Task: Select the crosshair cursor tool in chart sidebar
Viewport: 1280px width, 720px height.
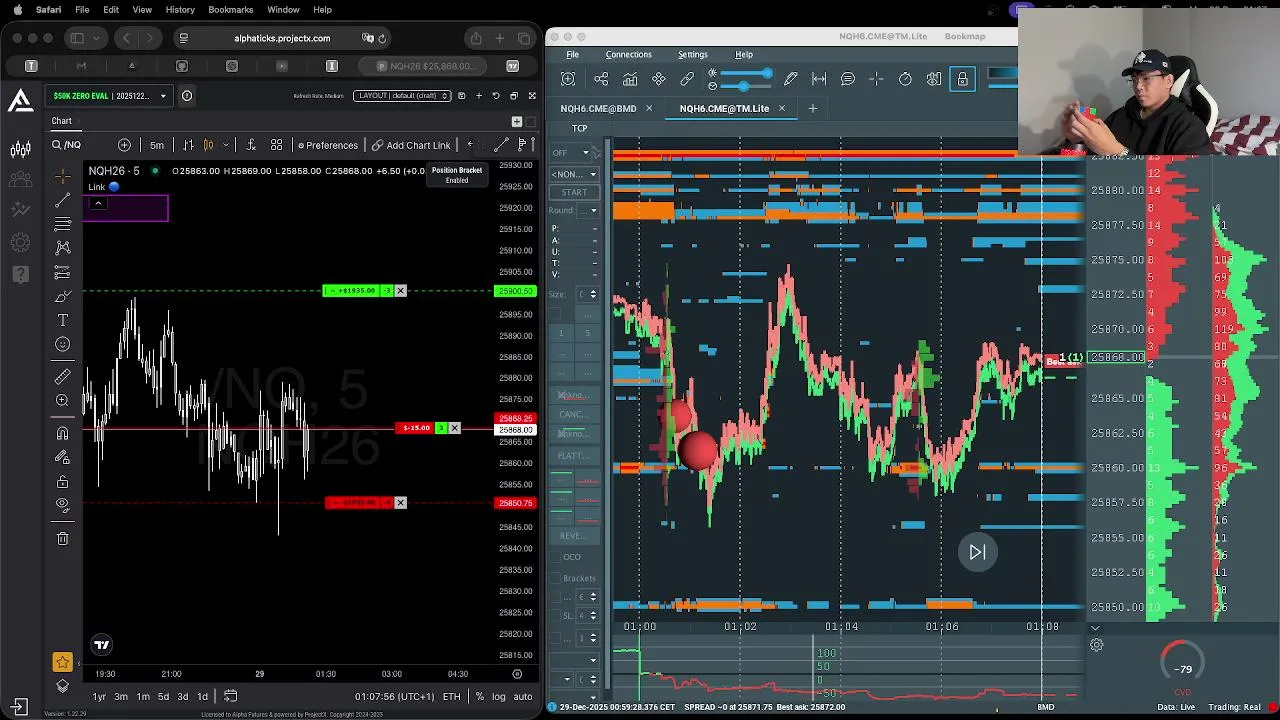Action: 62,175
